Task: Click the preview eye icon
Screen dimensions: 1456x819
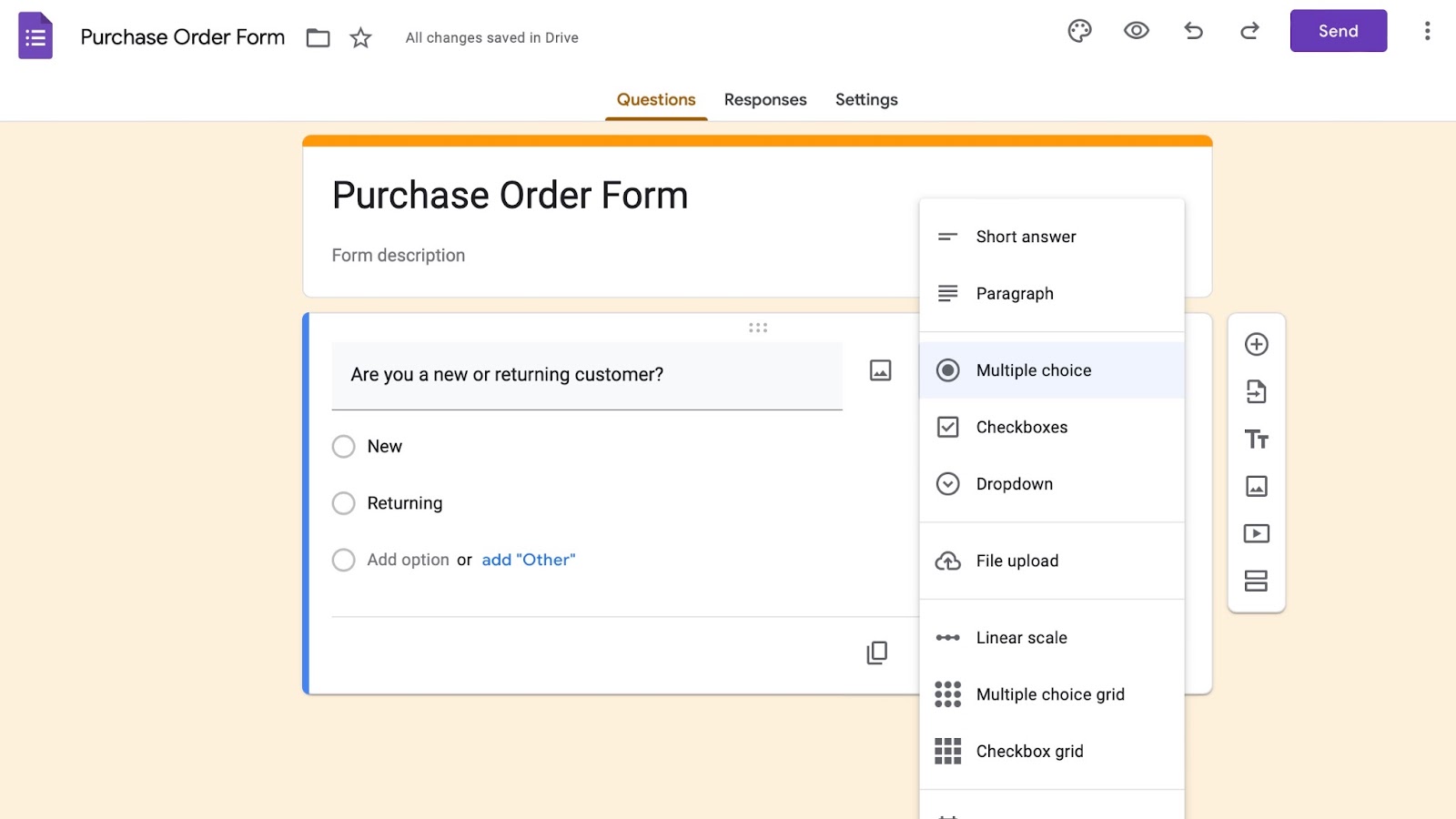Action: pyautogui.click(x=1136, y=31)
